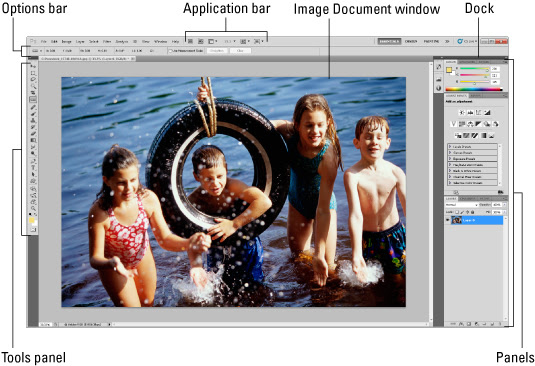Expand the Levels Presets list item
This screenshot has height=366, width=535.
click(473, 147)
